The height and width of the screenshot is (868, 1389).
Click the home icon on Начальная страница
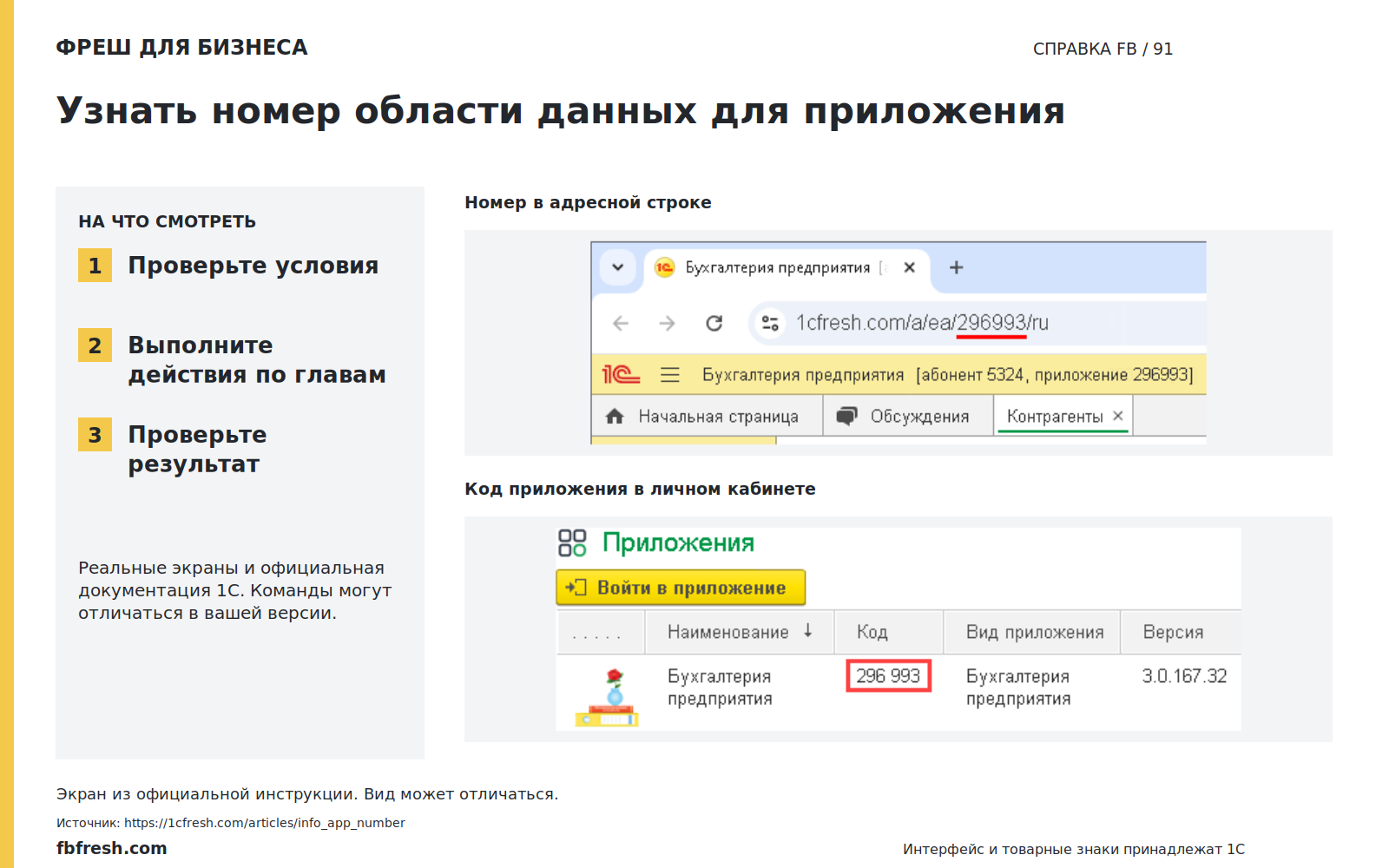point(615,417)
